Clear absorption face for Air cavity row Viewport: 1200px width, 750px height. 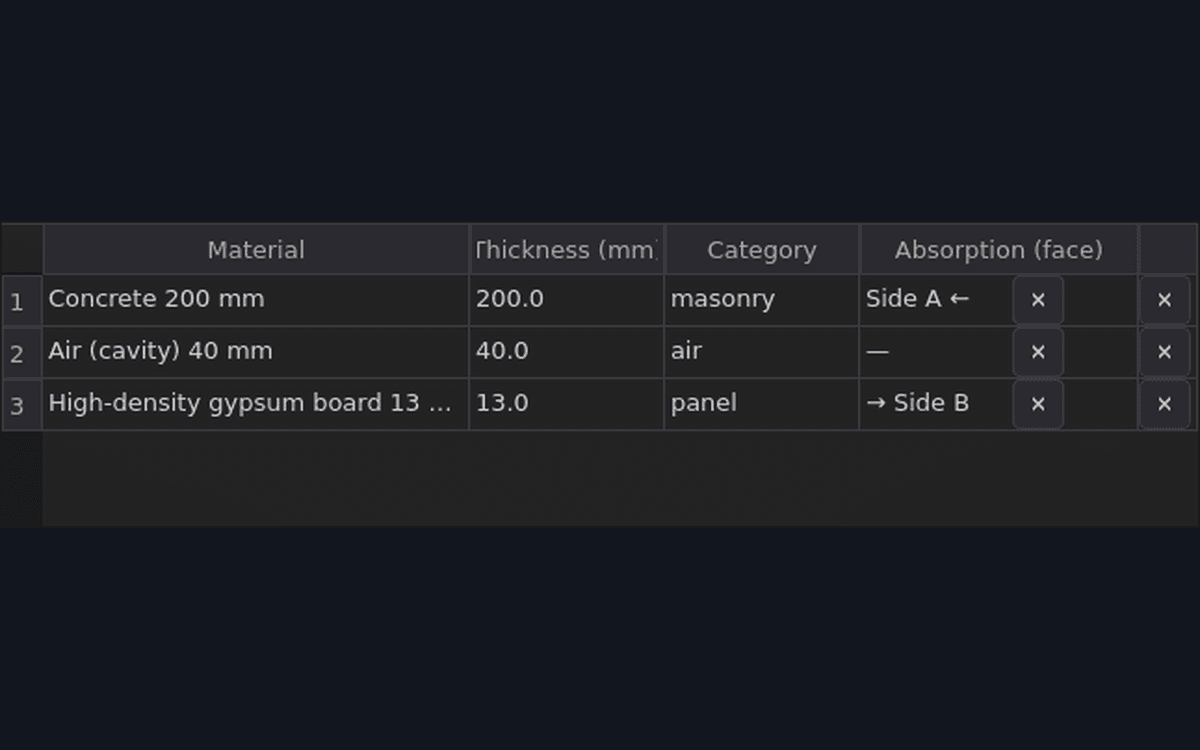[1038, 352]
